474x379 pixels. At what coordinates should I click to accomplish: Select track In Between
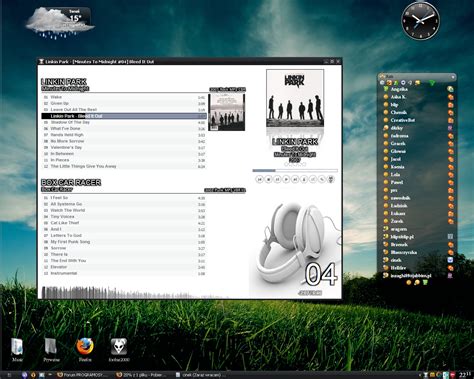pyautogui.click(x=124, y=154)
